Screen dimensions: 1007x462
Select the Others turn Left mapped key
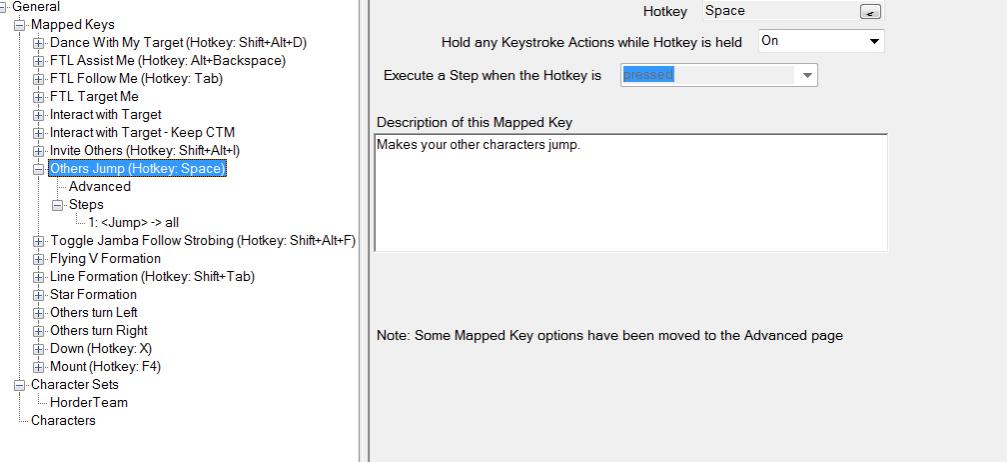click(94, 312)
